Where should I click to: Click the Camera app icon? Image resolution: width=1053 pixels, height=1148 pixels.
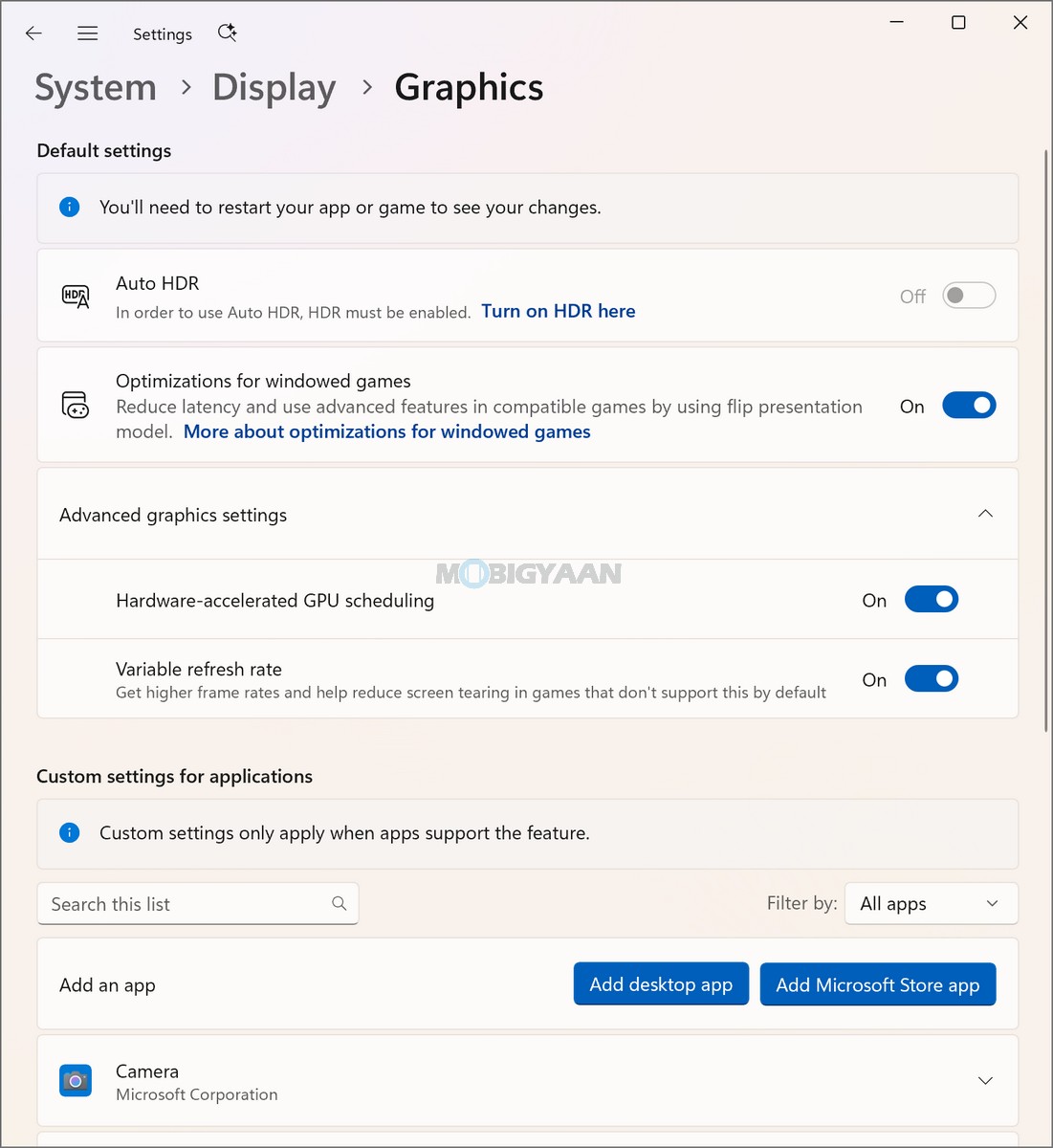(76, 1081)
